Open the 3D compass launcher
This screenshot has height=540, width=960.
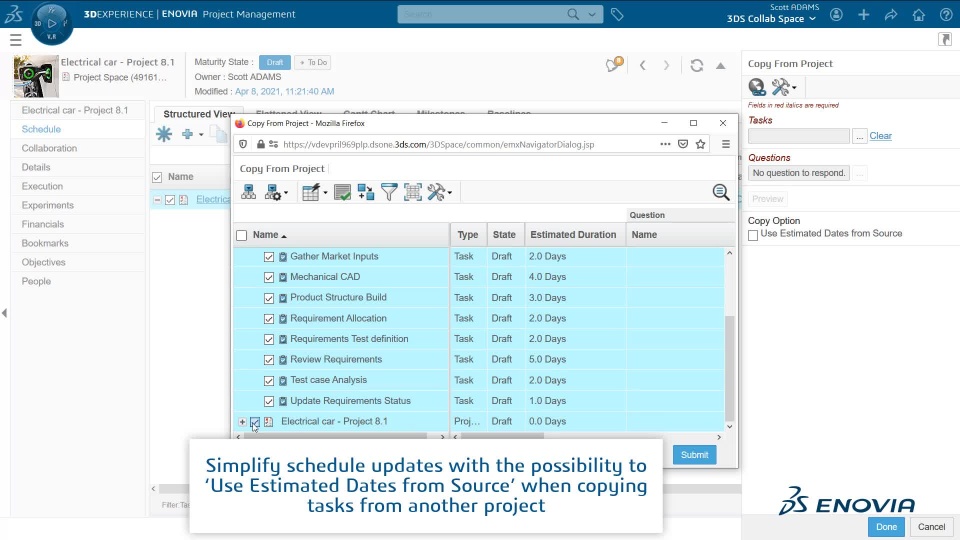(x=51, y=24)
